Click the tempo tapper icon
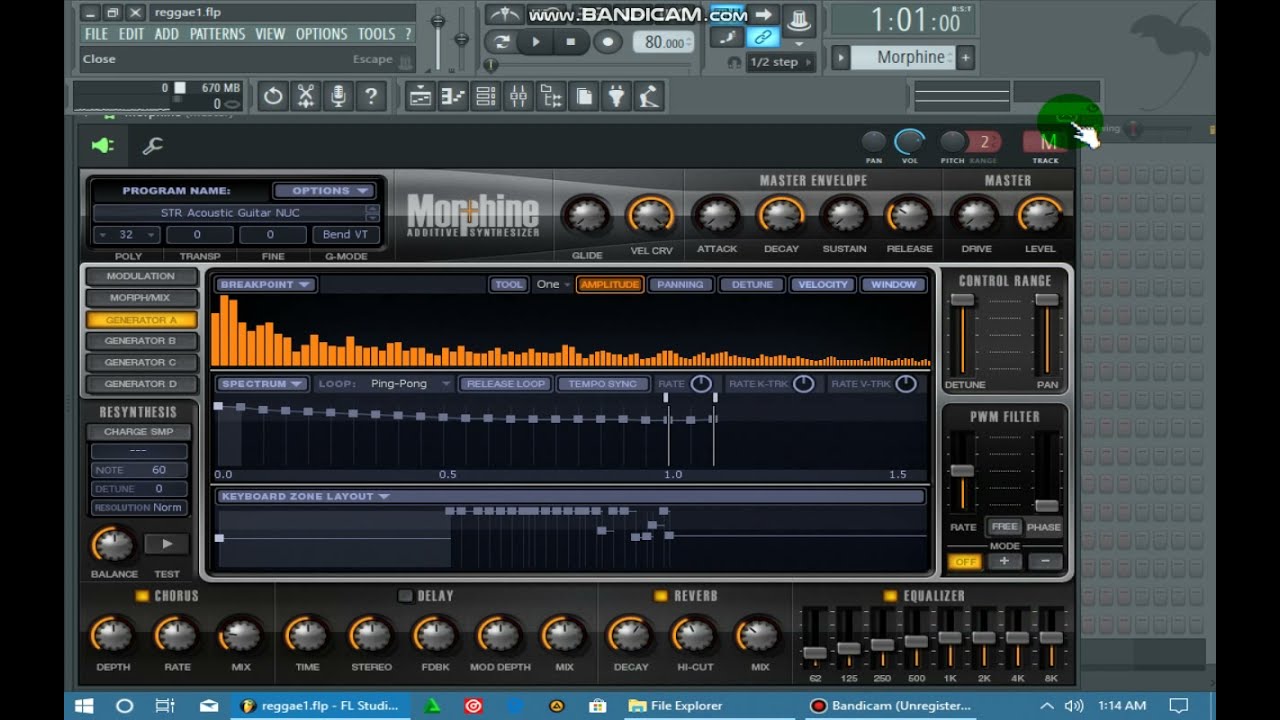The image size is (1280, 720). [650, 96]
